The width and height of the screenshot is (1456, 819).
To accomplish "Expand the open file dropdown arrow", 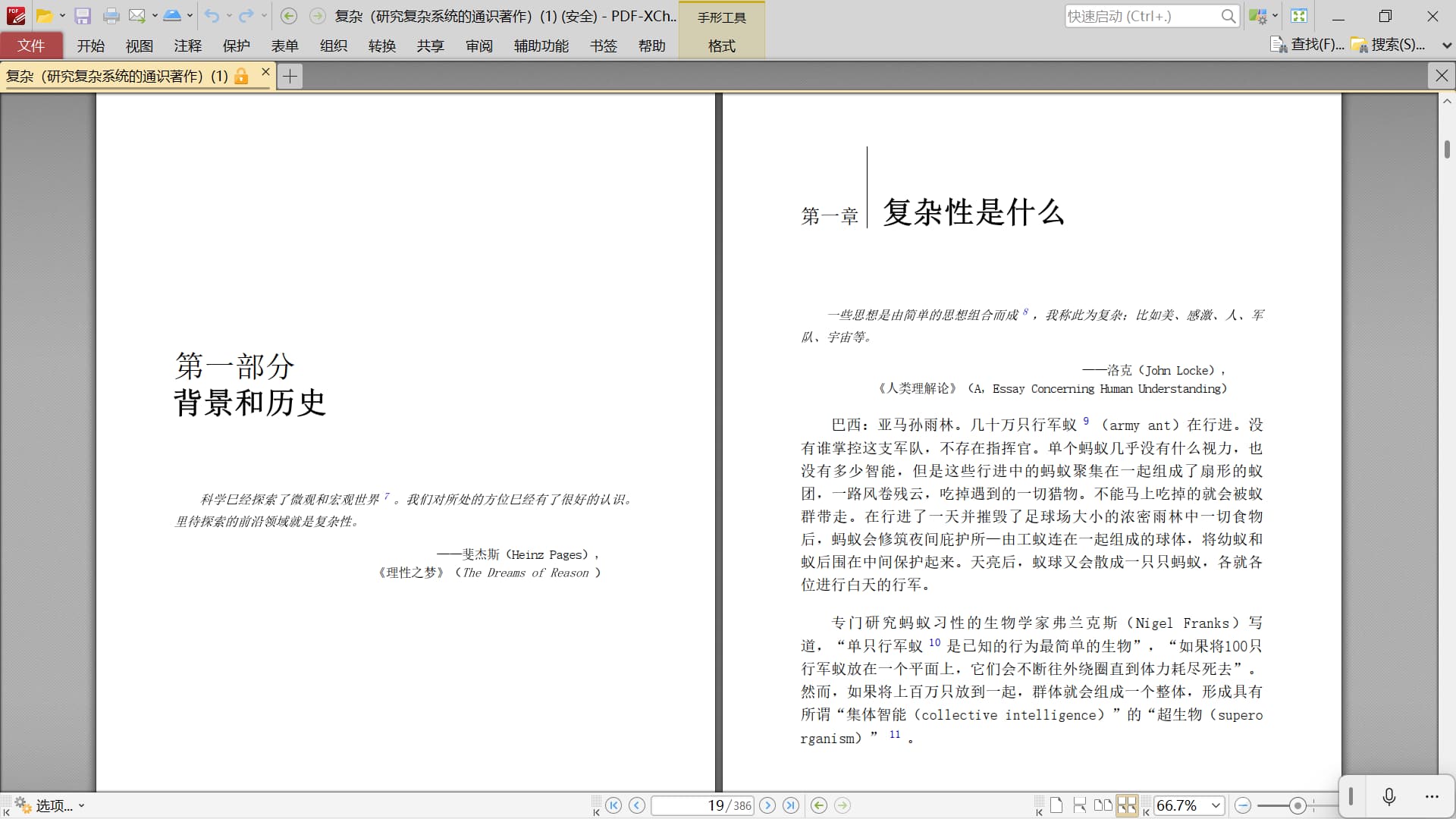I will pyautogui.click(x=62, y=16).
